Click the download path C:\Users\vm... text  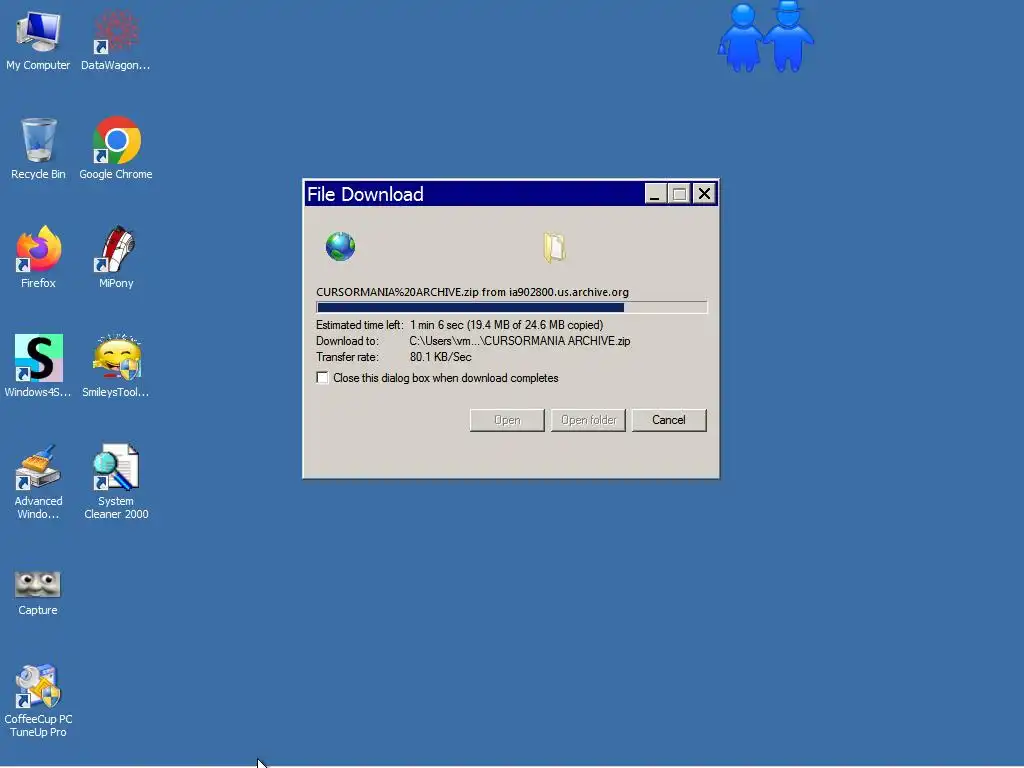(520, 341)
